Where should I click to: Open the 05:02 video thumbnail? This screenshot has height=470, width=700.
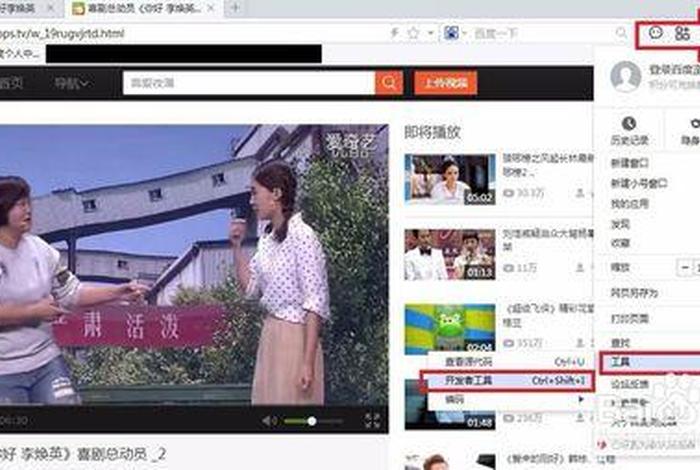pos(450,179)
